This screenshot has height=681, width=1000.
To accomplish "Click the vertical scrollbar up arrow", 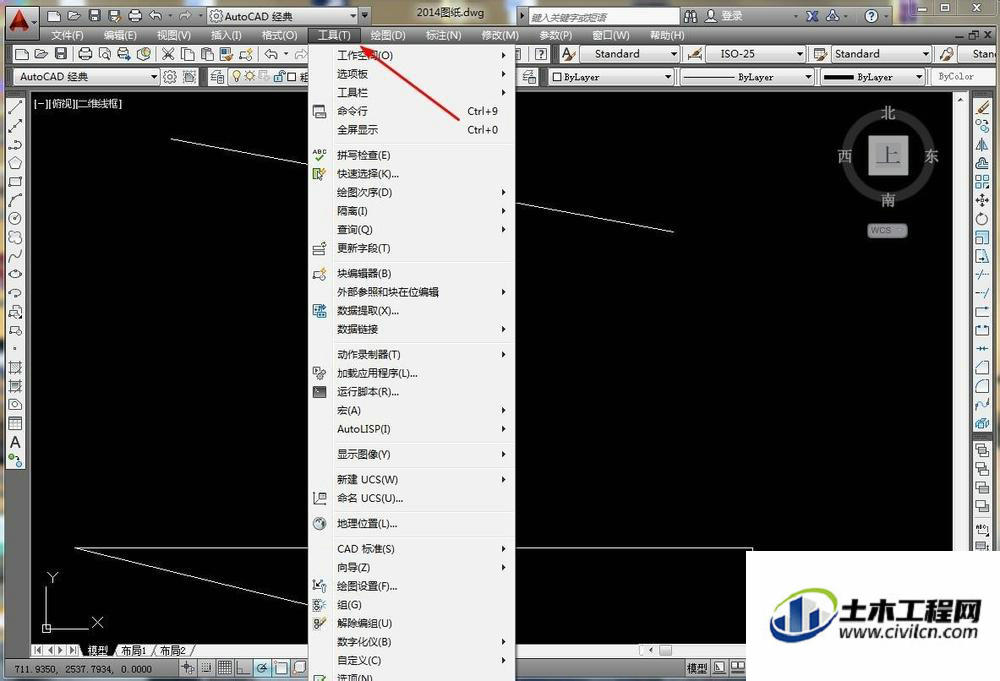I will point(960,99).
